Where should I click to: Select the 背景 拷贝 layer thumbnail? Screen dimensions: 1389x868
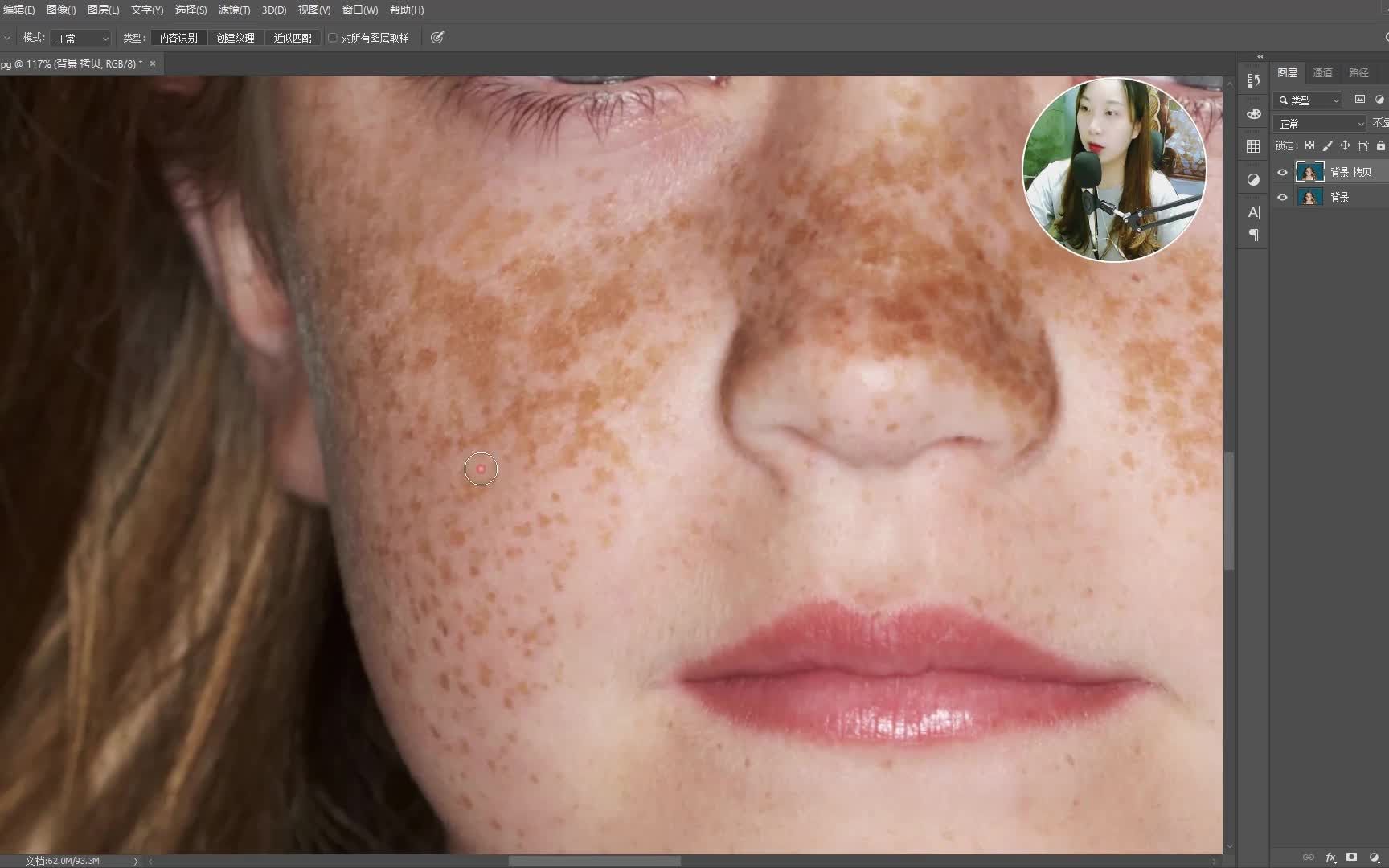click(1309, 172)
